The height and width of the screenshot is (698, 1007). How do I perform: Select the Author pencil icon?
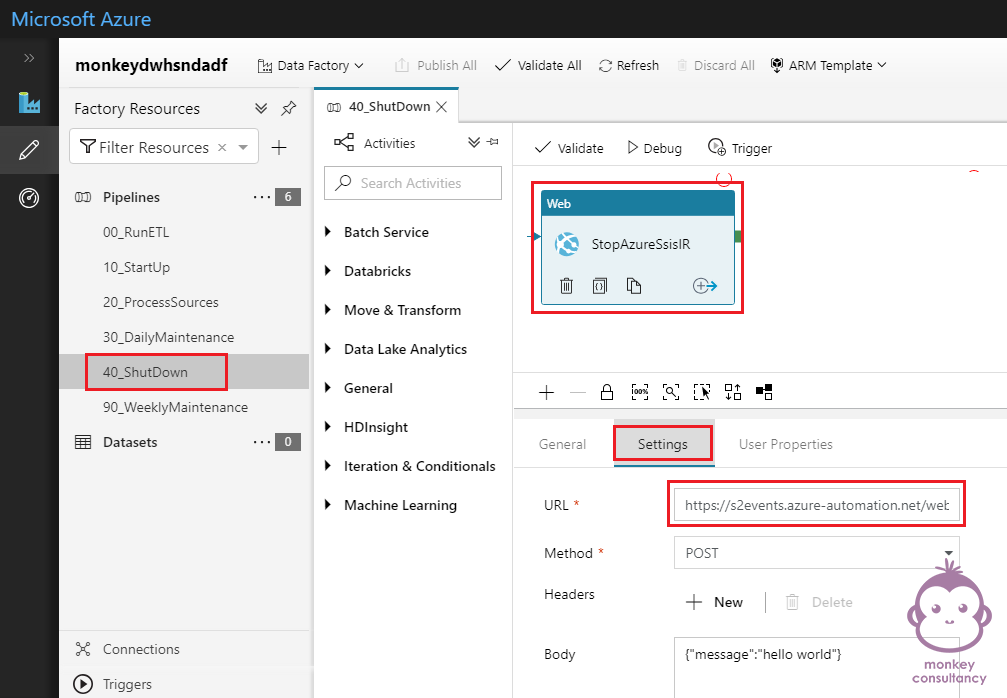pyautogui.click(x=29, y=150)
